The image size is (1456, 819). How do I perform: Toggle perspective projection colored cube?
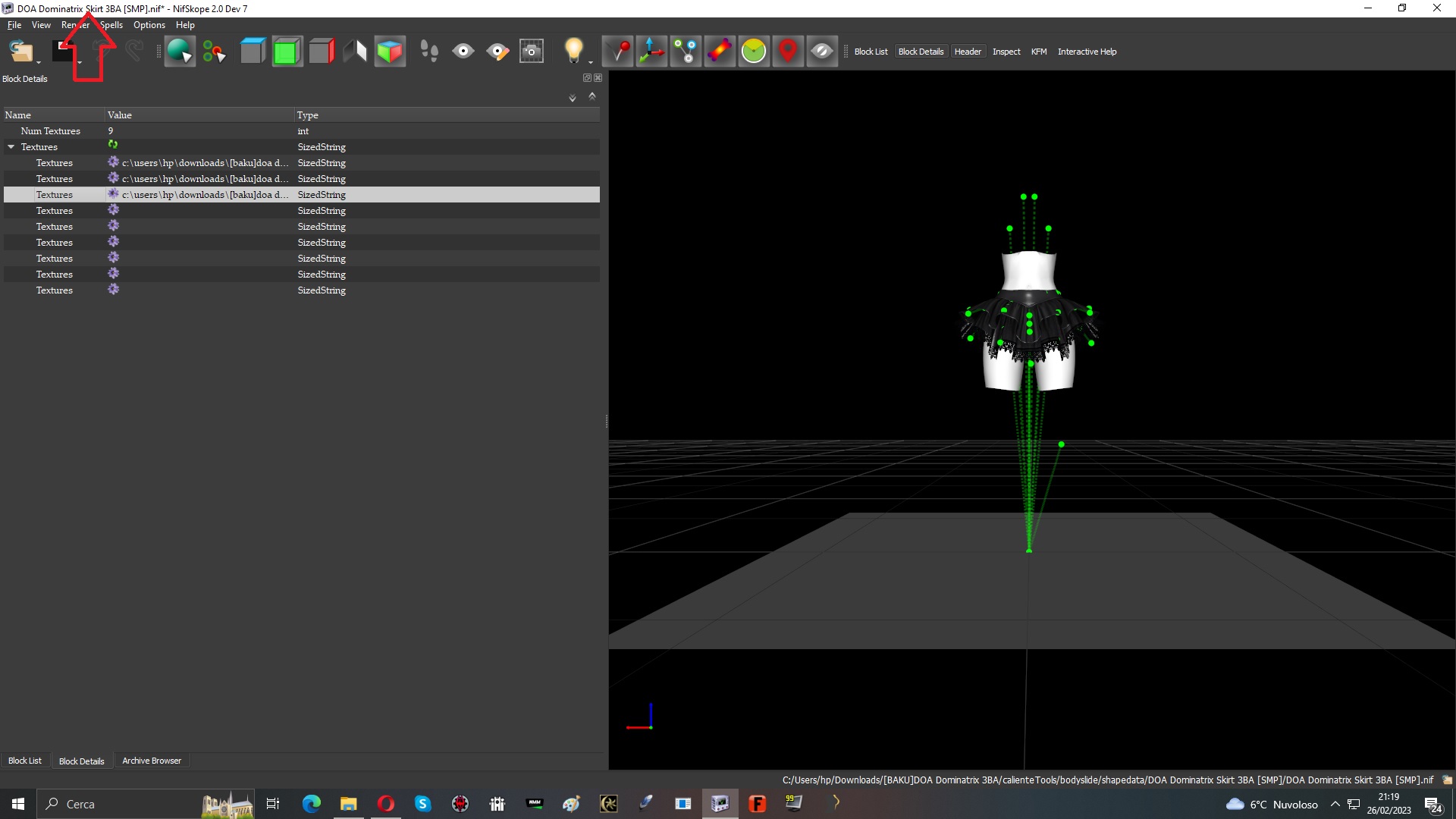coord(390,52)
